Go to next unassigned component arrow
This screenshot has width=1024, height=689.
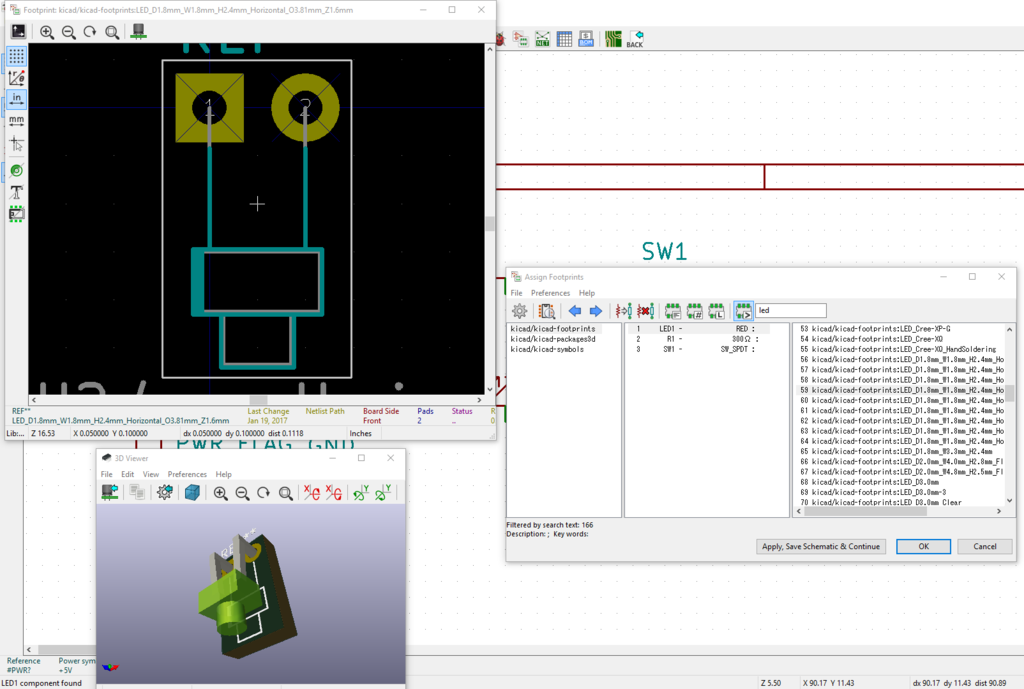[596, 311]
